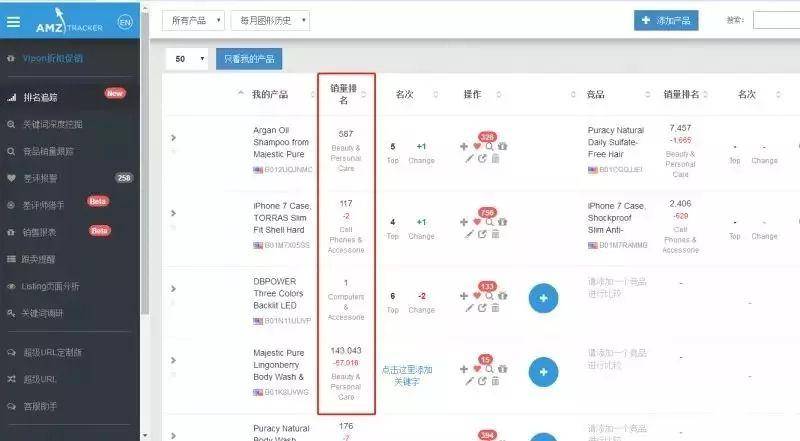Click the sidebar scrollbar down arrow
The height and width of the screenshot is (441, 800).
tap(145, 435)
